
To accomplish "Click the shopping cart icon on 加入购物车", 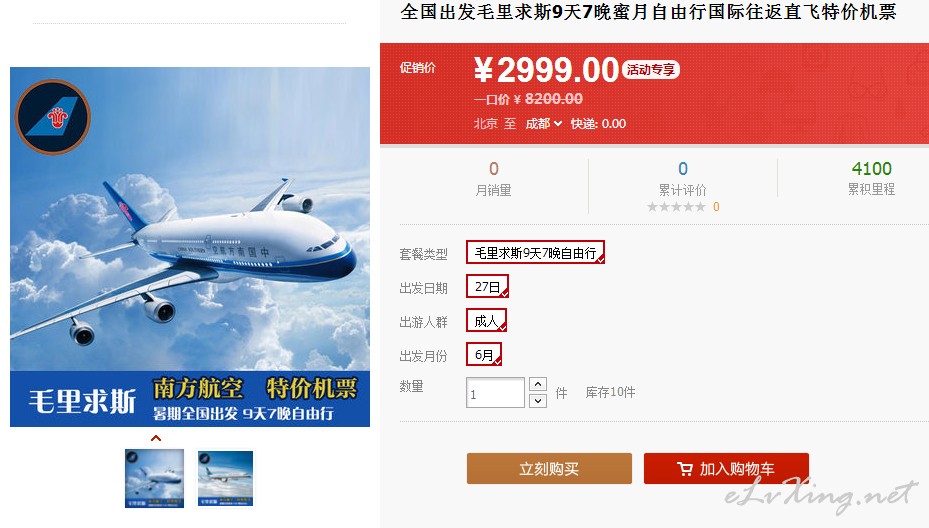I will click(684, 469).
